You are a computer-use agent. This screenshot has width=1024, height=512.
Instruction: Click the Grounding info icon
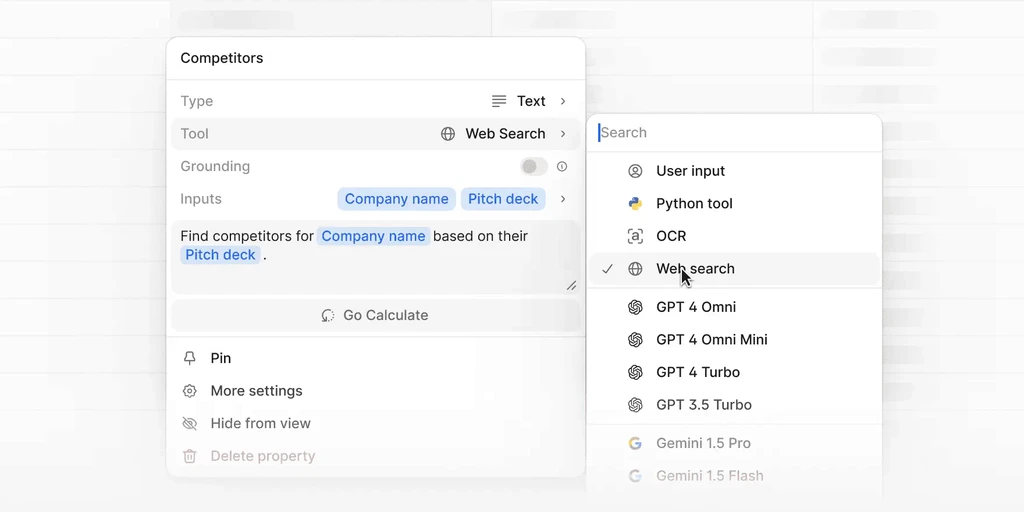[x=562, y=167]
